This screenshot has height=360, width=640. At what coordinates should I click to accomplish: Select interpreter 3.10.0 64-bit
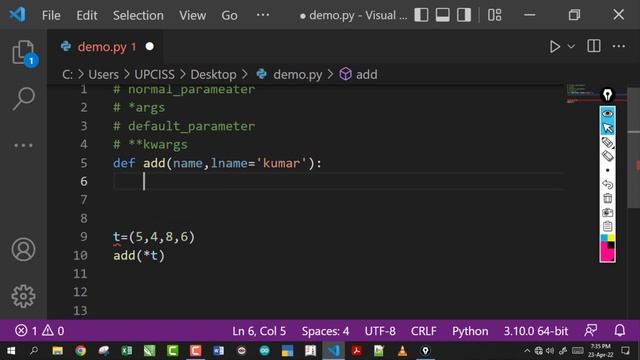pos(536,331)
